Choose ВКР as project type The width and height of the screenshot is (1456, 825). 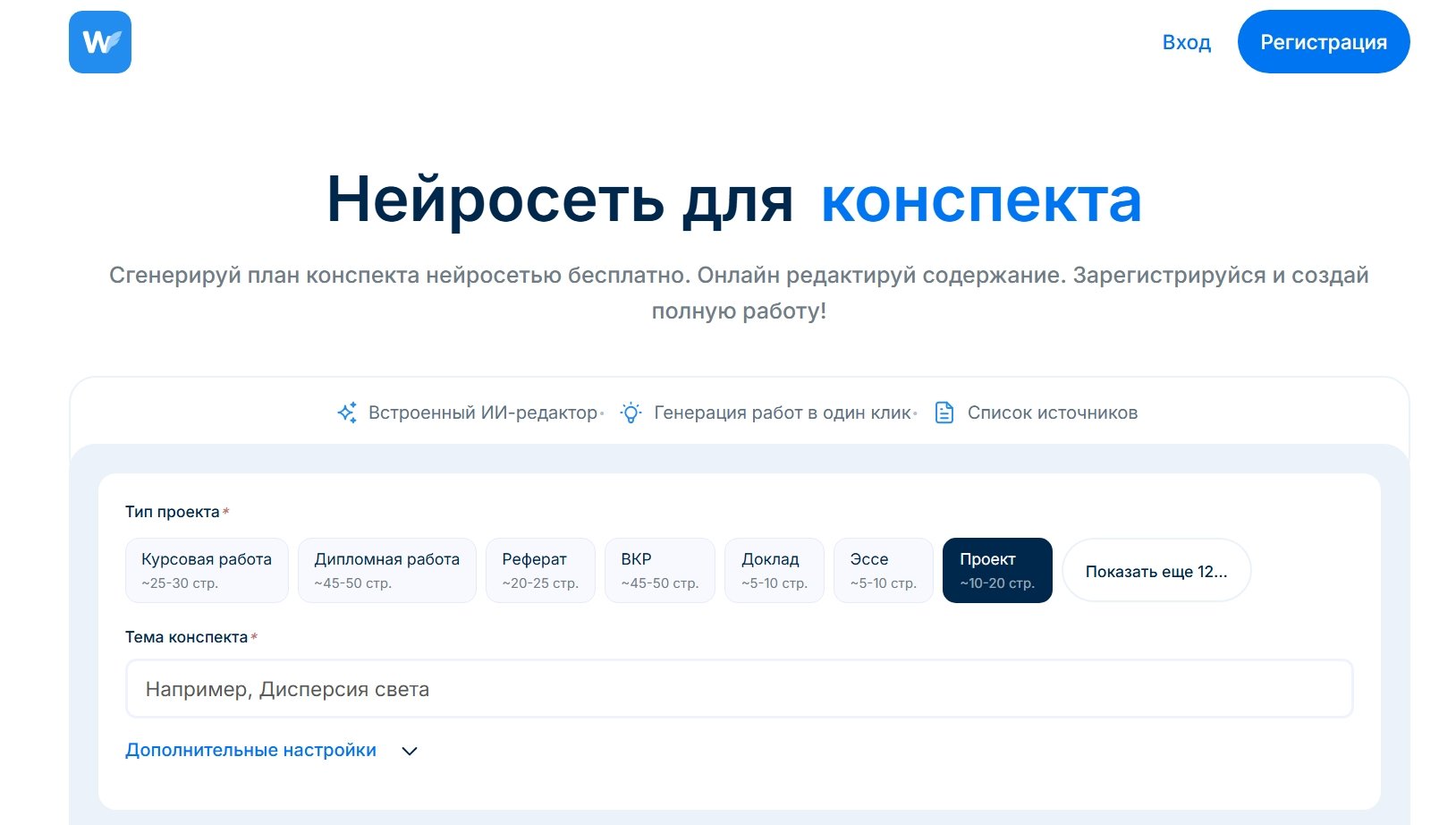(660, 570)
